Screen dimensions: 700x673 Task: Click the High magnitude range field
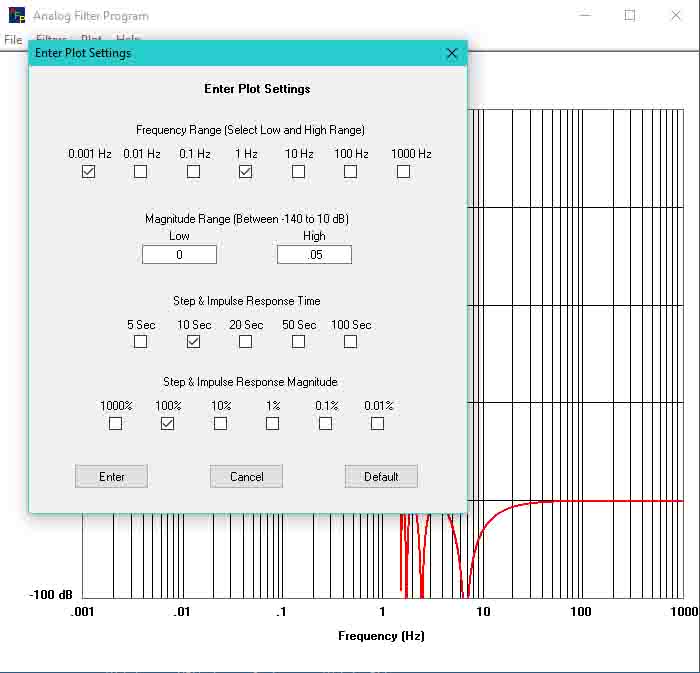pyautogui.click(x=314, y=254)
